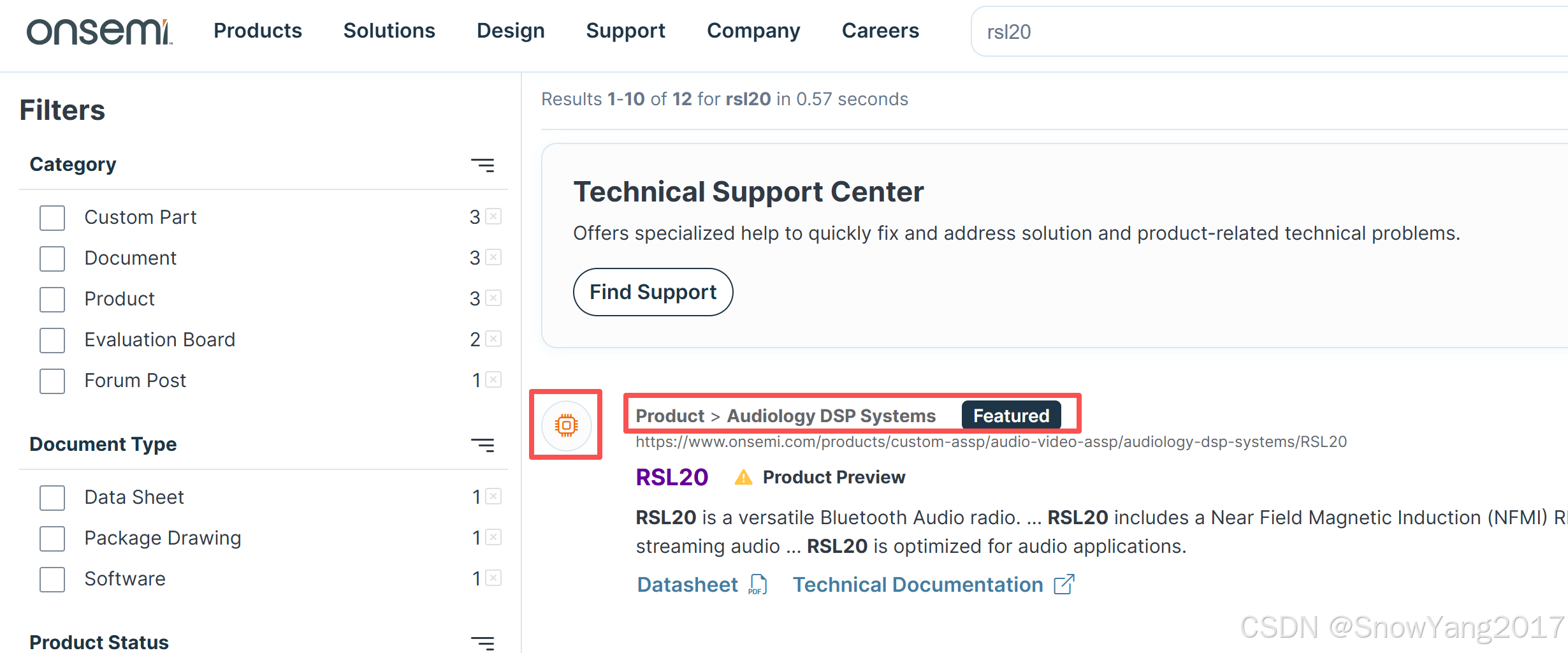
Task: Click the results count summary text
Action: point(725,99)
